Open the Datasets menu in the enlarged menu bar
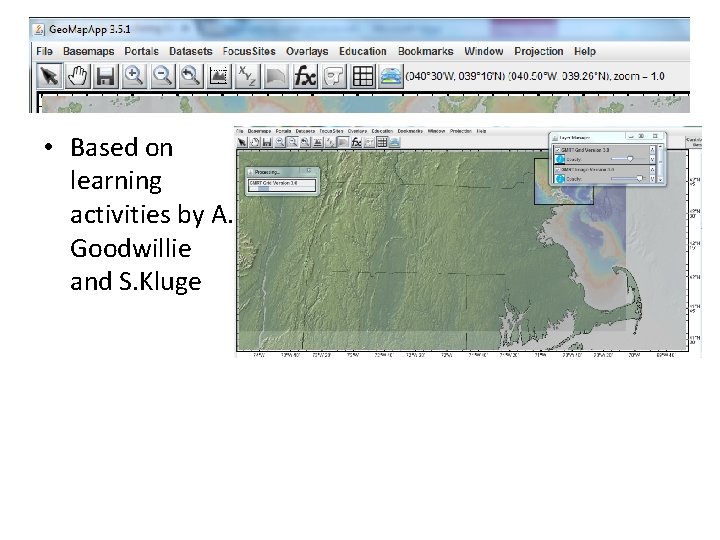 (x=191, y=51)
